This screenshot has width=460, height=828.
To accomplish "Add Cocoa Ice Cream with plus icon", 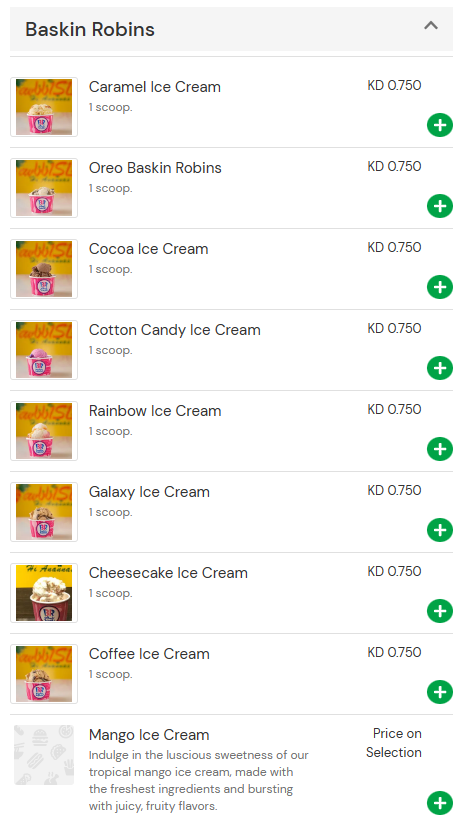I will (440, 287).
